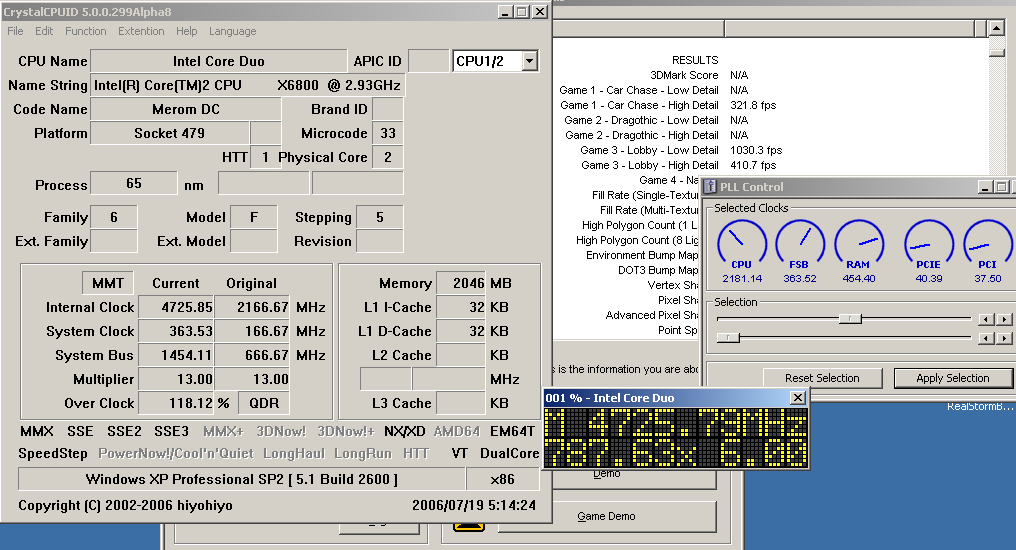Click lower slider's left arrow stepper
Viewport: 1016px width, 550px height.
click(x=986, y=338)
